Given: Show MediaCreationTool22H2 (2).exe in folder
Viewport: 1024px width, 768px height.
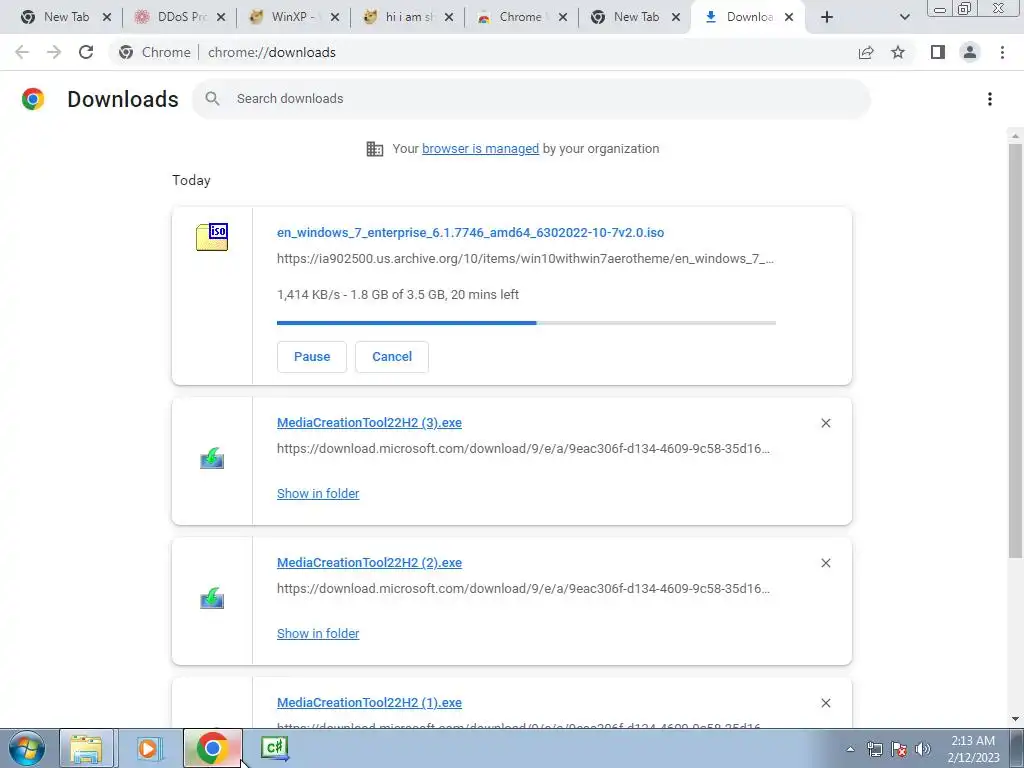Looking at the screenshot, I should point(318,633).
